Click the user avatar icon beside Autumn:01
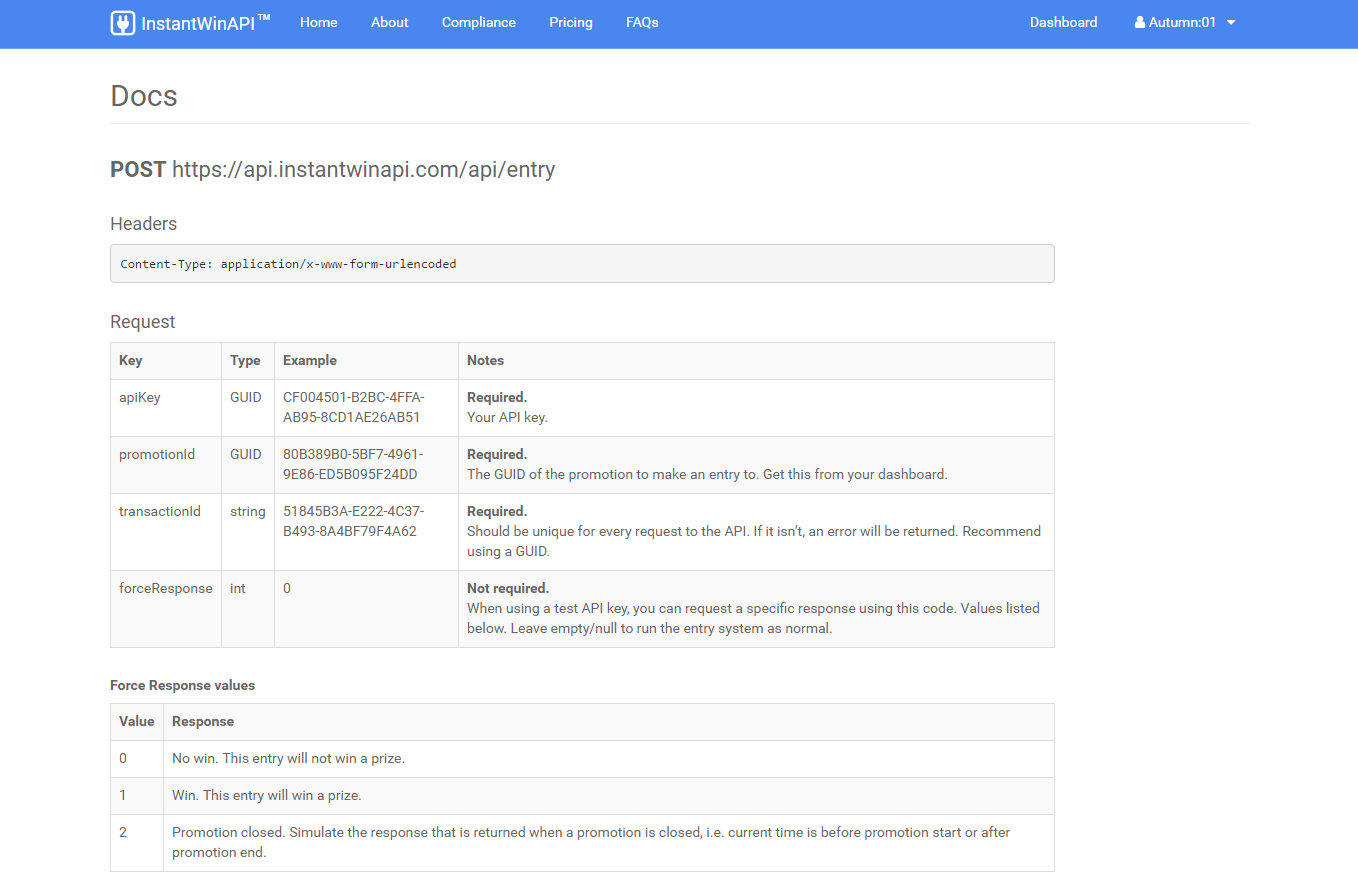Viewport: 1358px width, 875px height. click(x=1140, y=22)
